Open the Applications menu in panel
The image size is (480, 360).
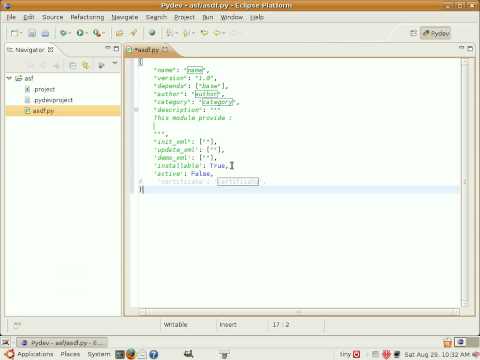pos(35,354)
